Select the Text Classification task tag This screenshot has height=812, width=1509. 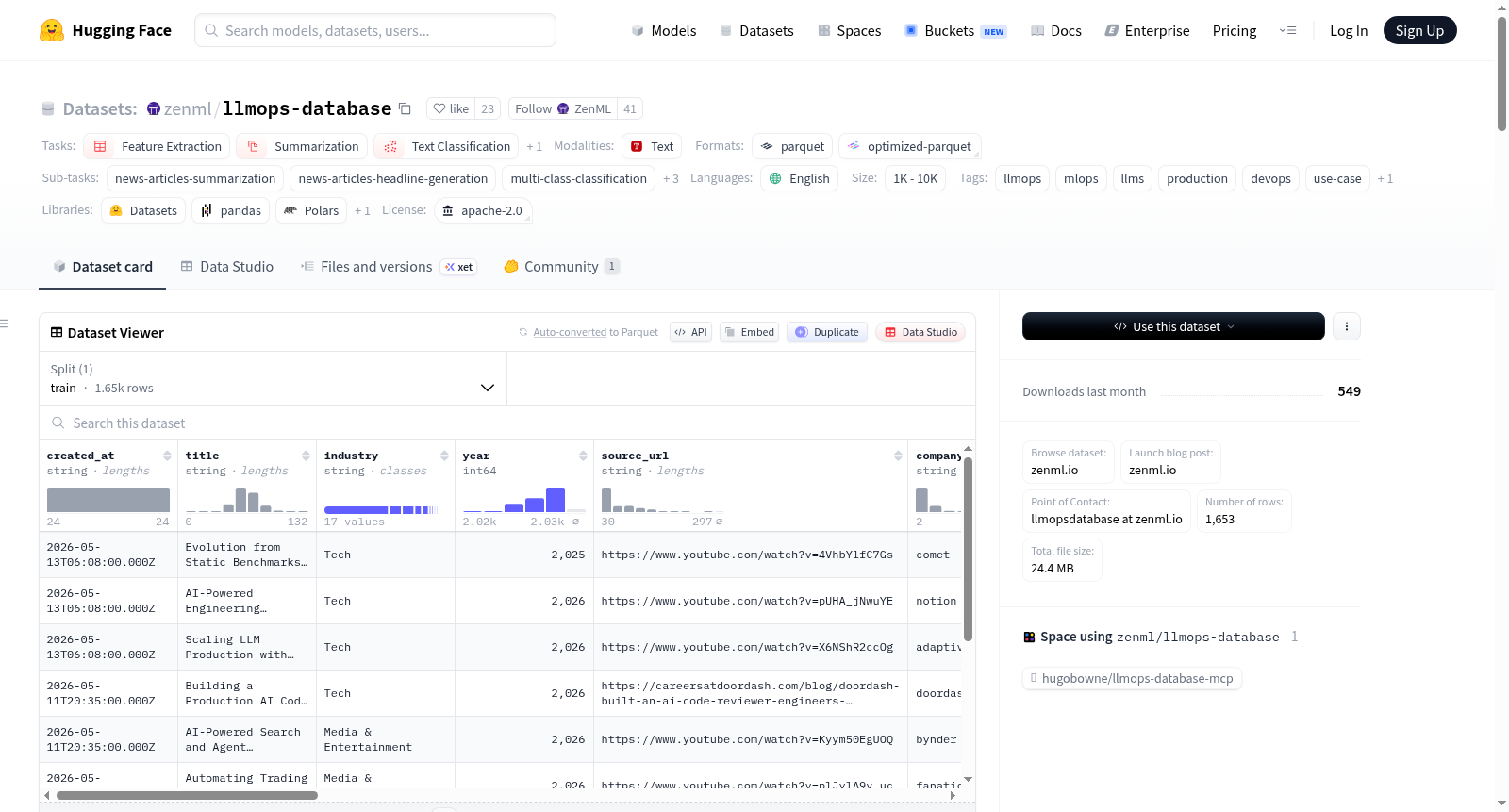[x=446, y=146]
